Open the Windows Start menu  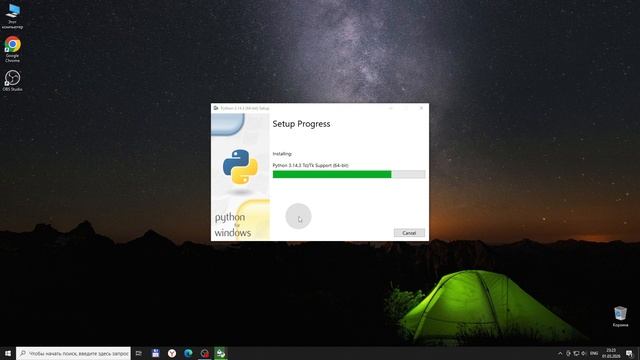pyautogui.click(x=8, y=353)
